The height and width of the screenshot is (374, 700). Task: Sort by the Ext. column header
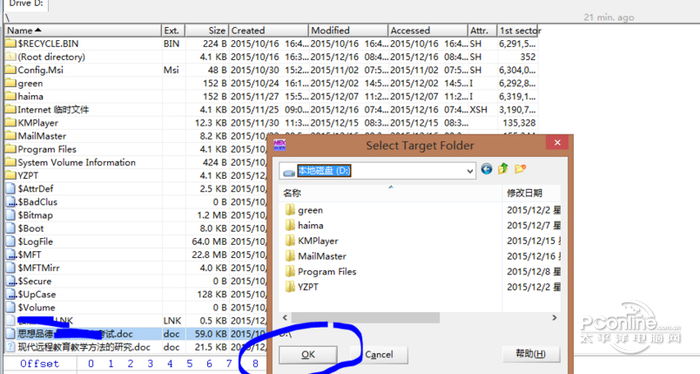click(173, 30)
